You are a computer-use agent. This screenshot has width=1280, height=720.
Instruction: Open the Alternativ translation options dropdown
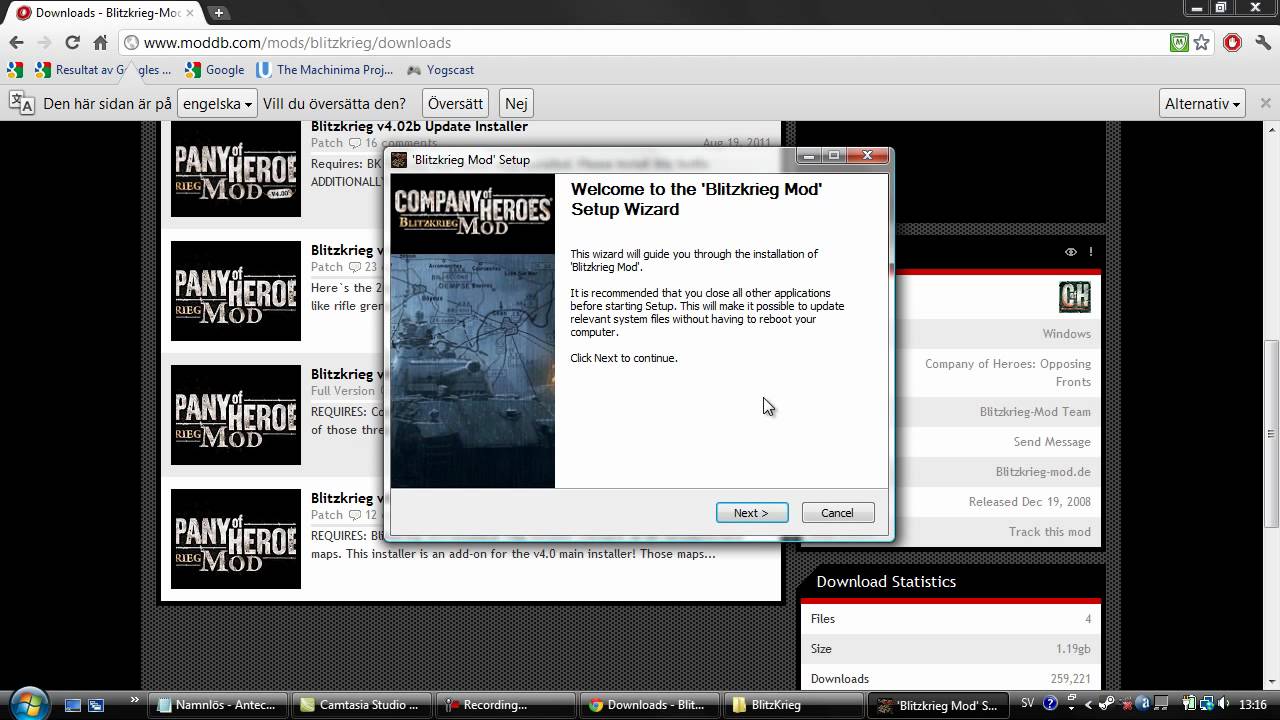coord(1202,103)
